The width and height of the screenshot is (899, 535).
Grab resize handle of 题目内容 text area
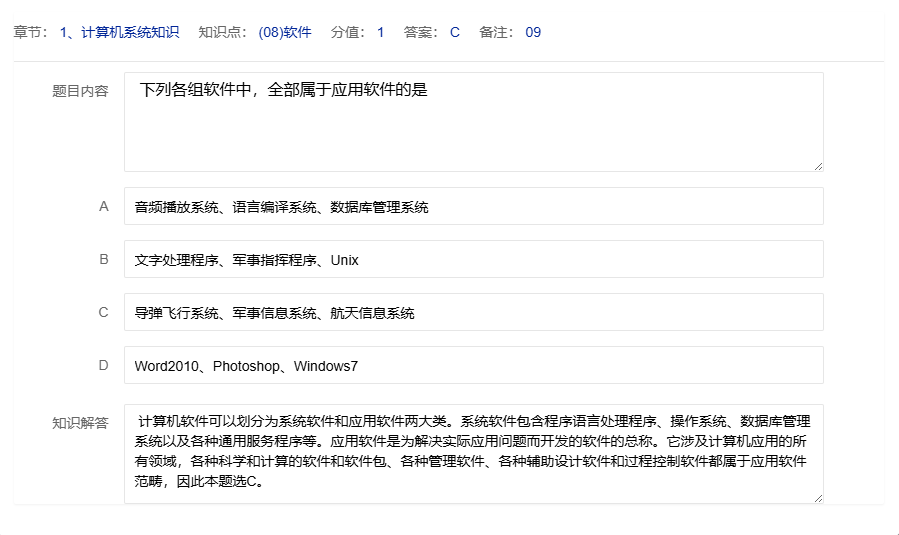coord(818,166)
